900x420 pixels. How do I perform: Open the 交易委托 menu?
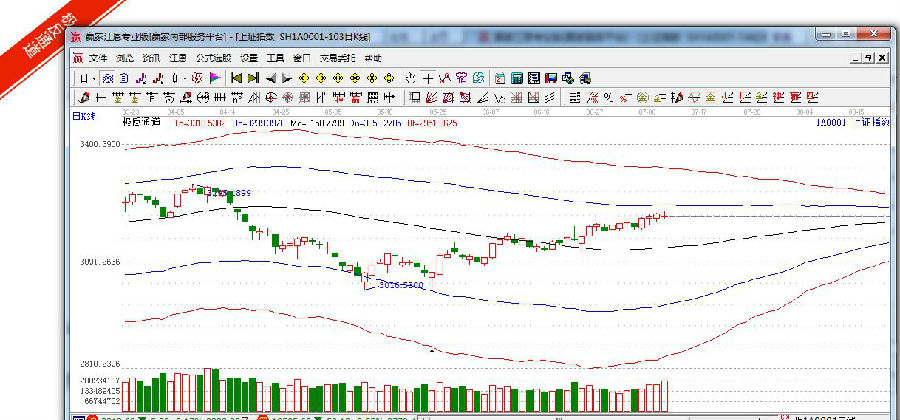(334, 58)
